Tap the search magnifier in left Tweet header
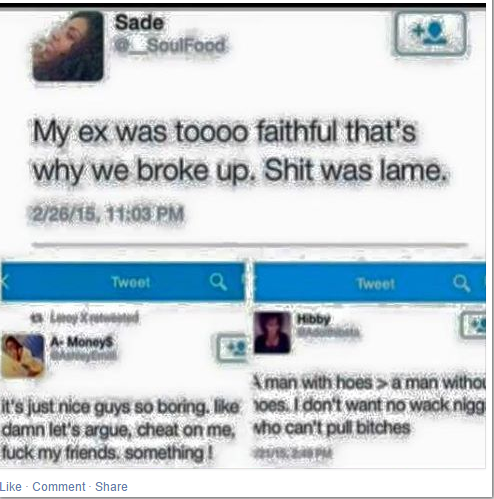 [x=218, y=282]
